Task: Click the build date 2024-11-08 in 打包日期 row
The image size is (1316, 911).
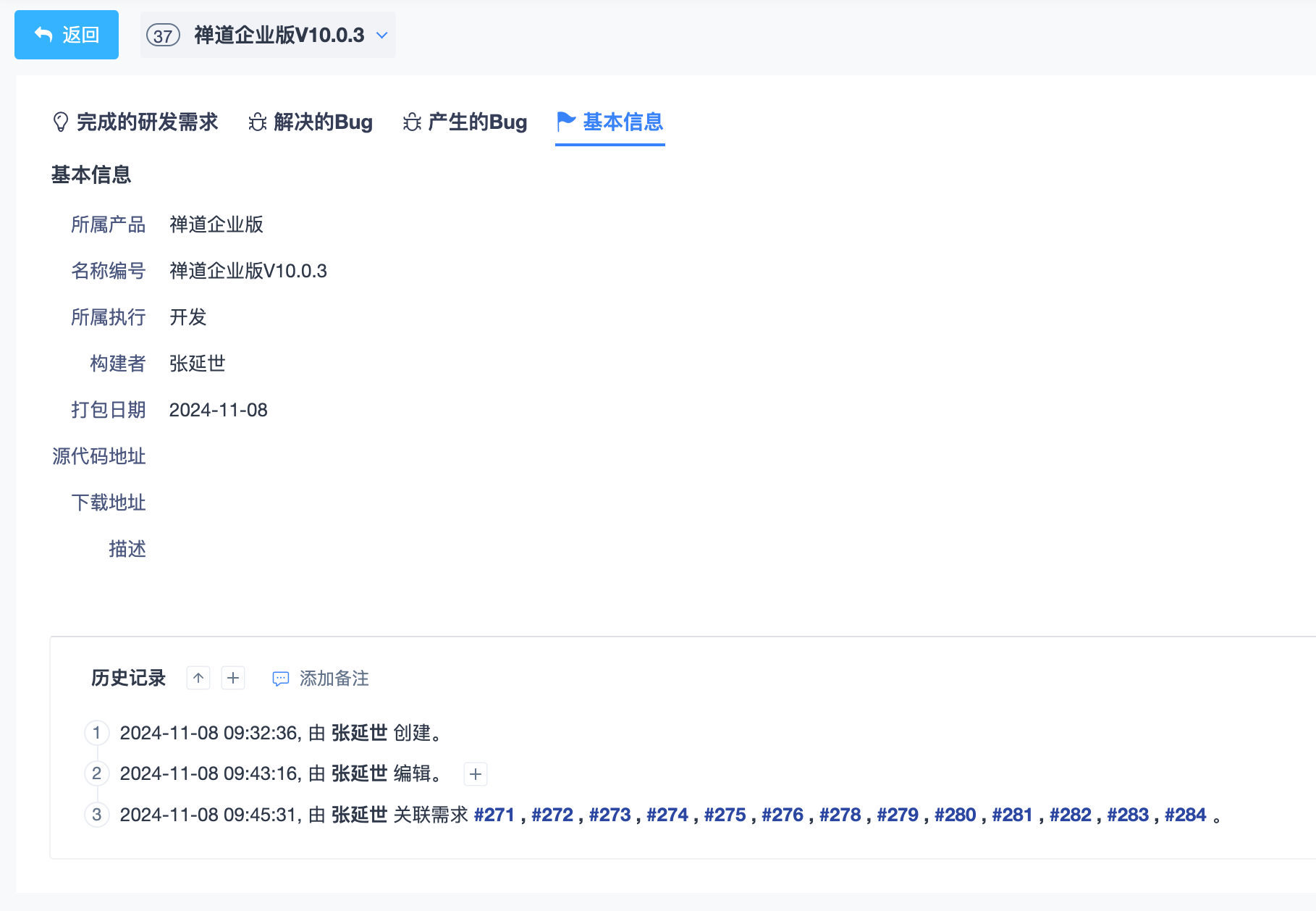Action: point(219,410)
